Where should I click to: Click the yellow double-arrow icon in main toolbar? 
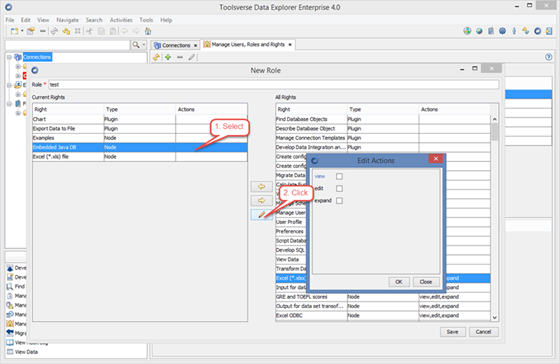[x=66, y=31]
